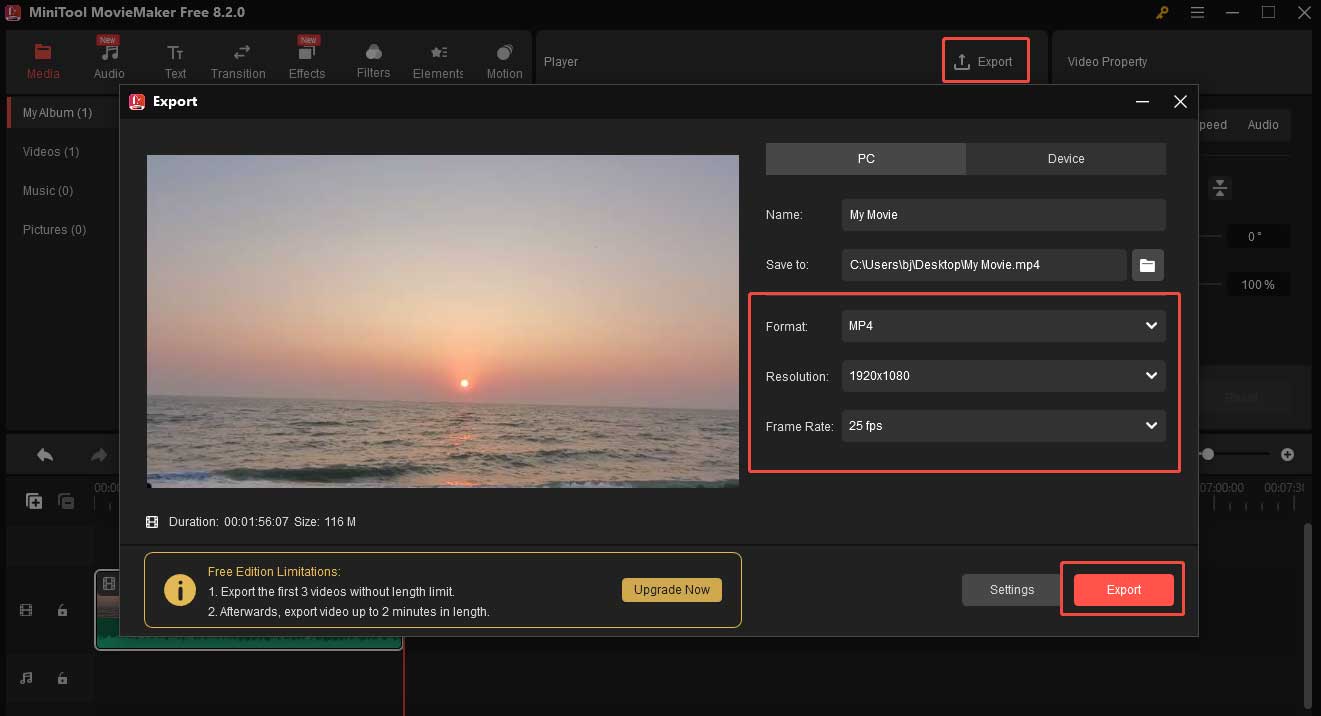Click the 100 % scale value field

click(x=1258, y=285)
